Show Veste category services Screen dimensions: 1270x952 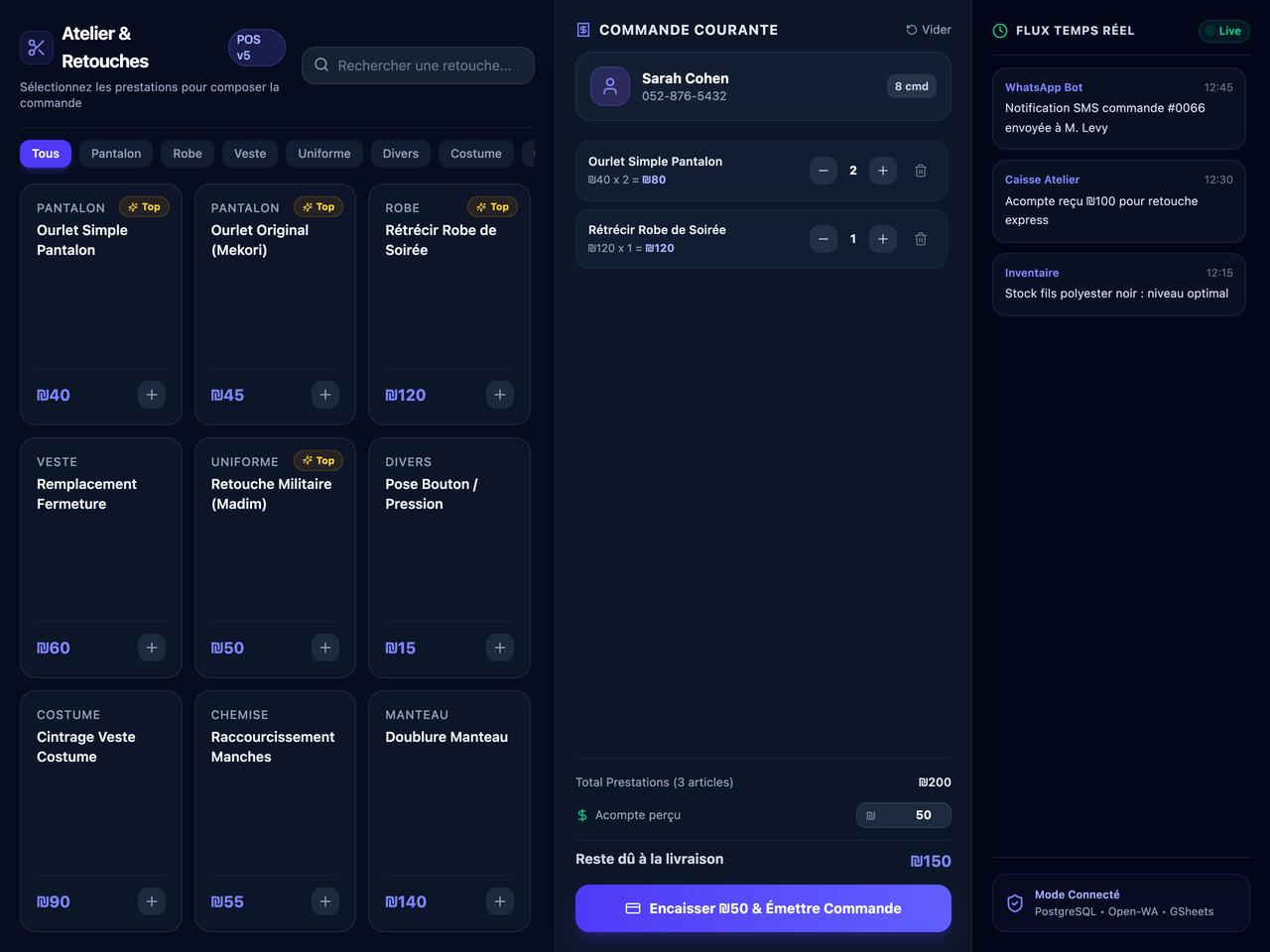pyautogui.click(x=250, y=154)
